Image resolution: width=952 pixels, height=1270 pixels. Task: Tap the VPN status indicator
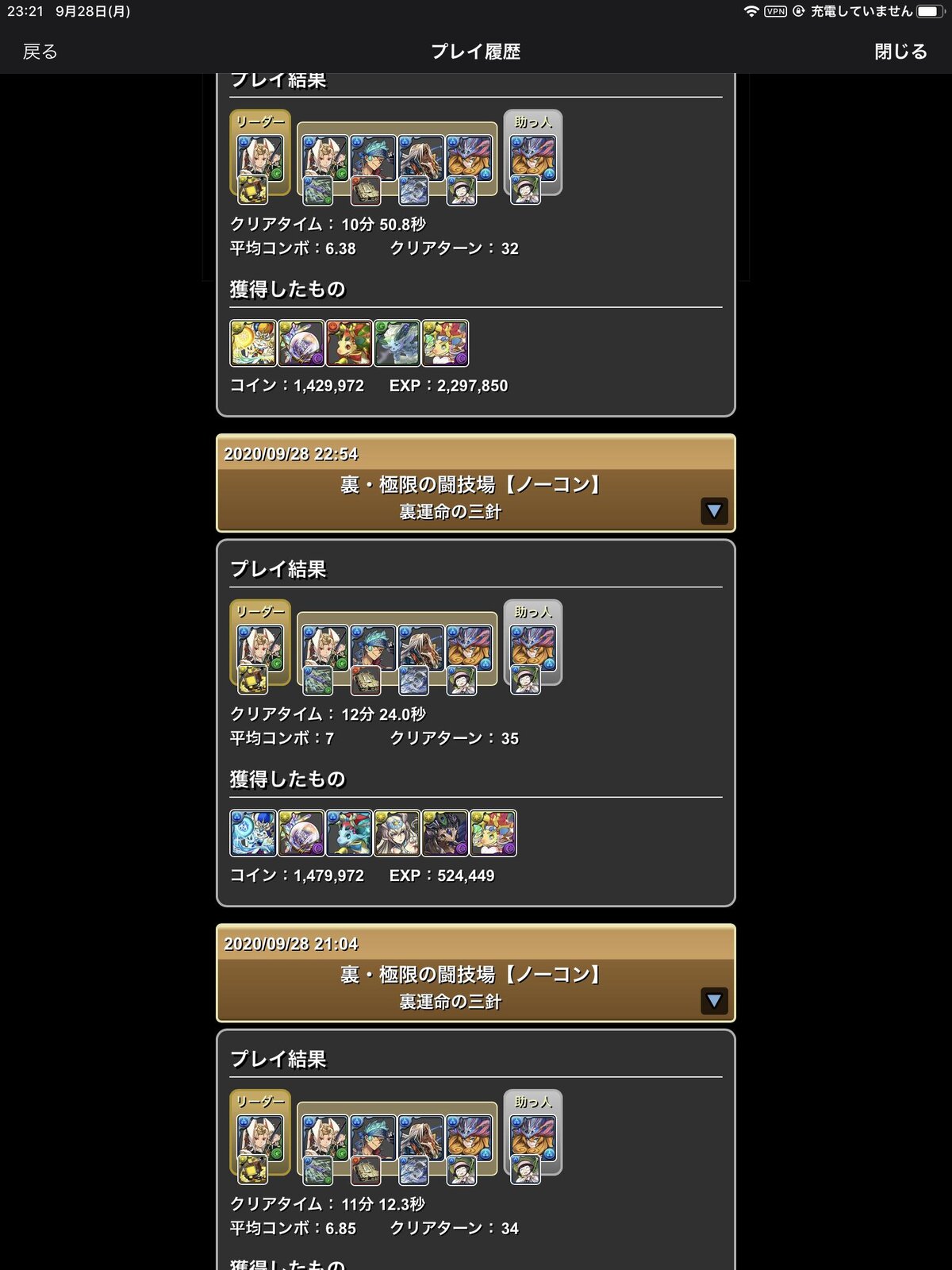tap(775, 11)
